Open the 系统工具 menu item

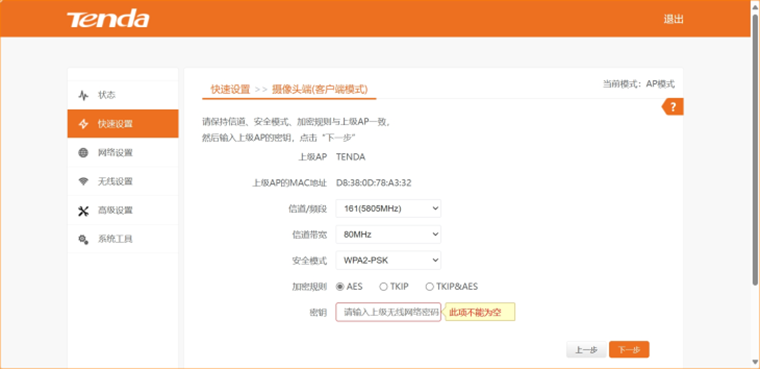pos(123,239)
